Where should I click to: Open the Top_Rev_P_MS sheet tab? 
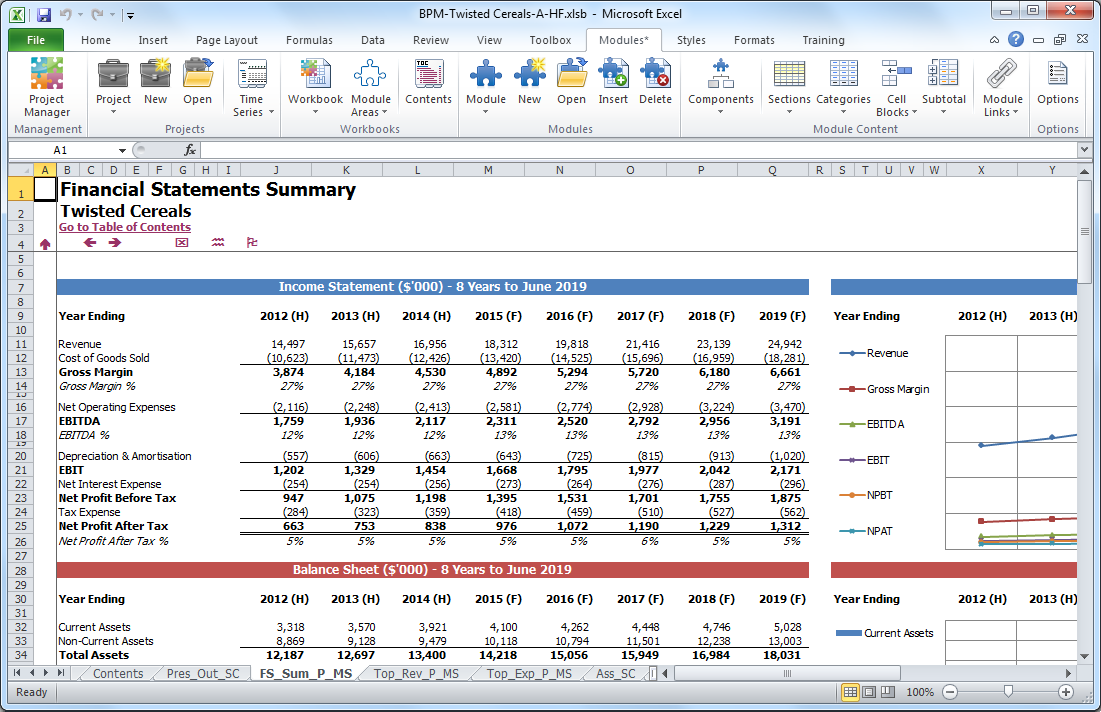[416, 673]
